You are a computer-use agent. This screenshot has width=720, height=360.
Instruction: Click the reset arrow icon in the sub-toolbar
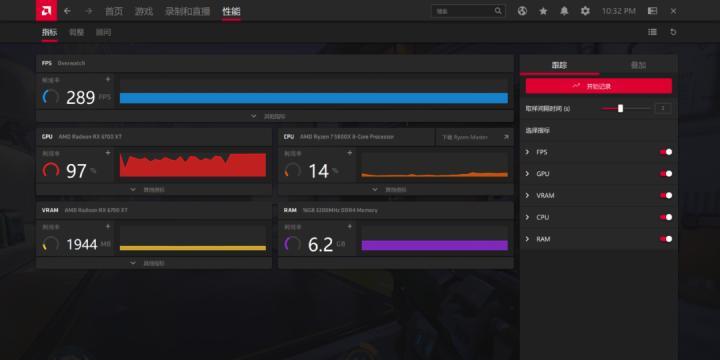coord(673,32)
